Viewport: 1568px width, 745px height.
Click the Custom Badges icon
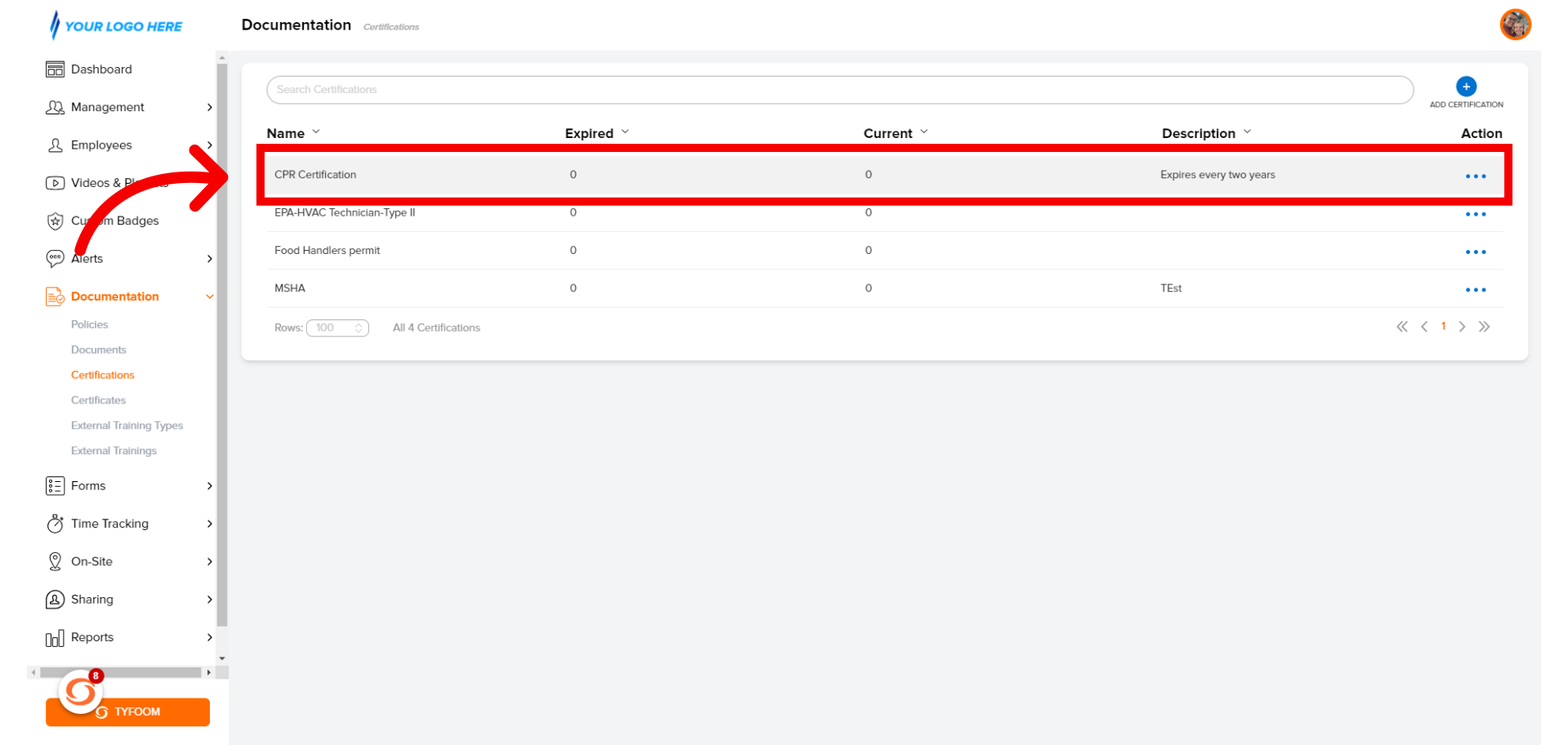click(55, 221)
